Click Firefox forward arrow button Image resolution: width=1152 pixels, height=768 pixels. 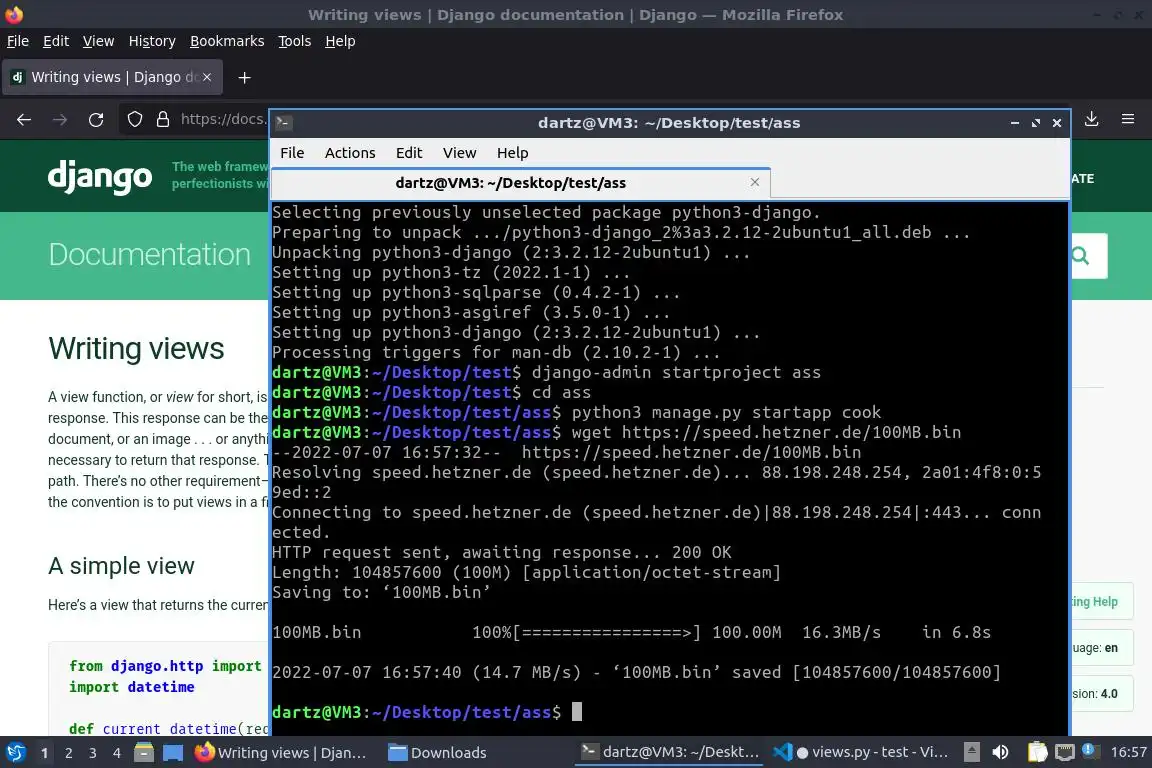coord(60,120)
